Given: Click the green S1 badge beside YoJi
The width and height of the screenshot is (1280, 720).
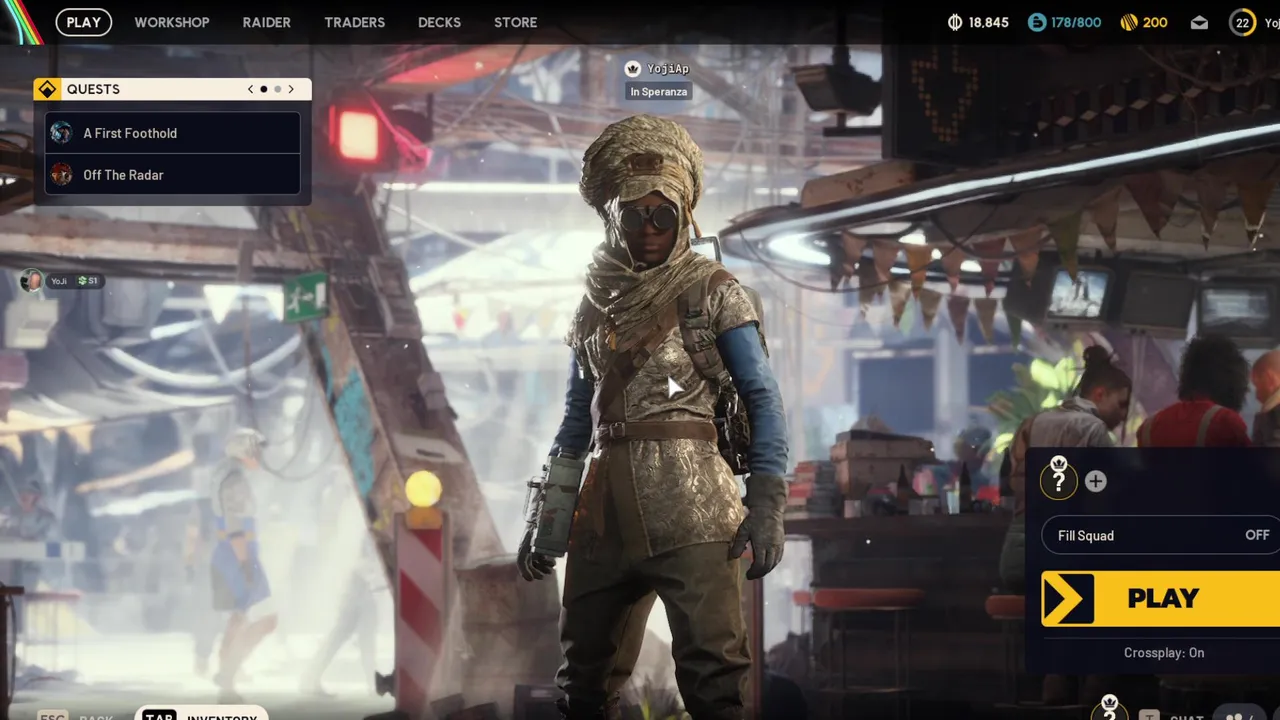Looking at the screenshot, I should (88, 281).
